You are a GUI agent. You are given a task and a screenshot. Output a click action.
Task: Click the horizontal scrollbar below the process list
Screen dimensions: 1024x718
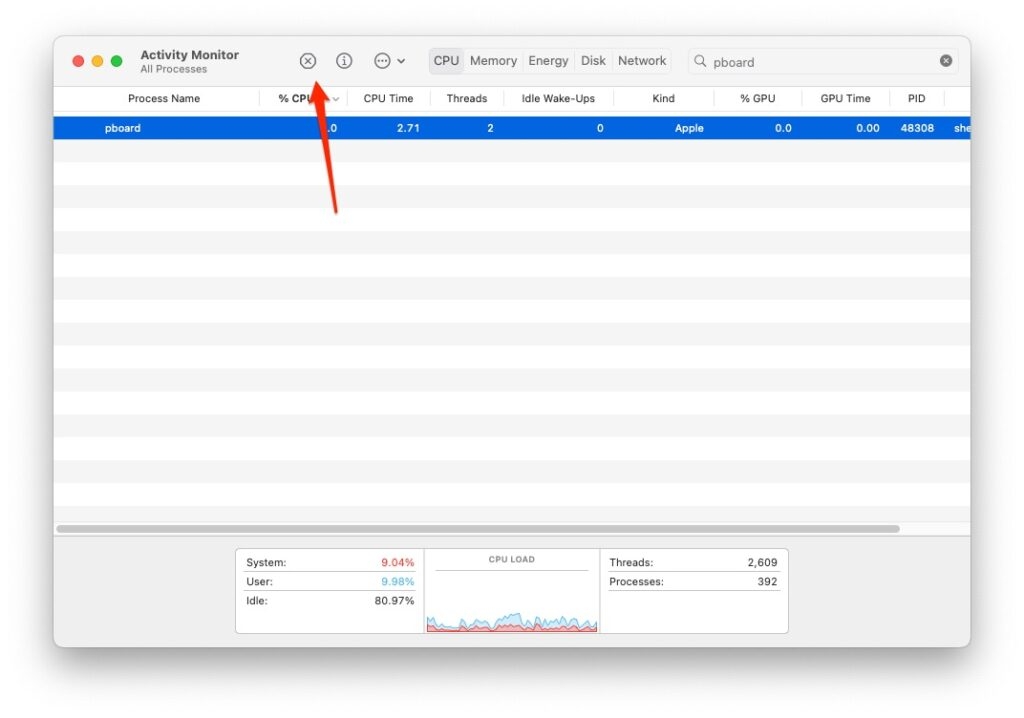pyautogui.click(x=478, y=529)
